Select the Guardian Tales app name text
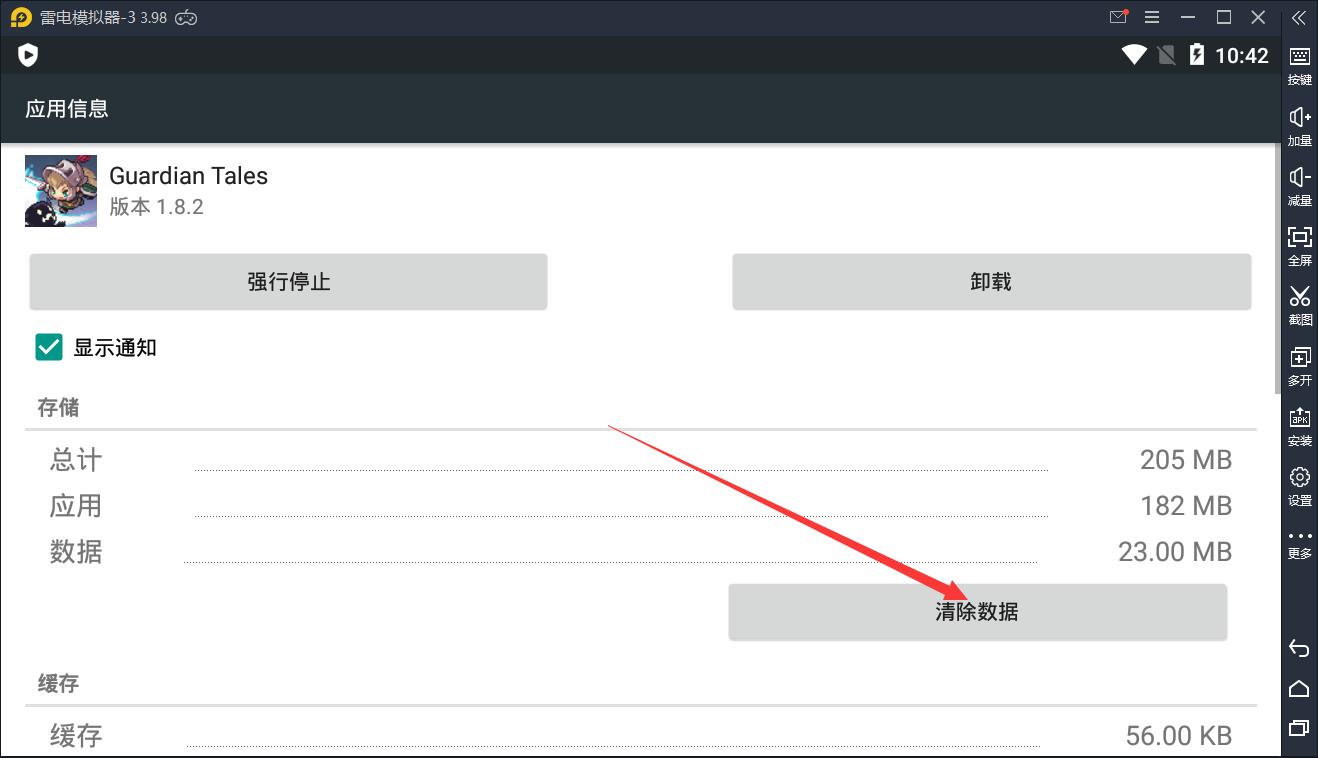This screenshot has height=758, width=1318. pyautogui.click(x=189, y=176)
